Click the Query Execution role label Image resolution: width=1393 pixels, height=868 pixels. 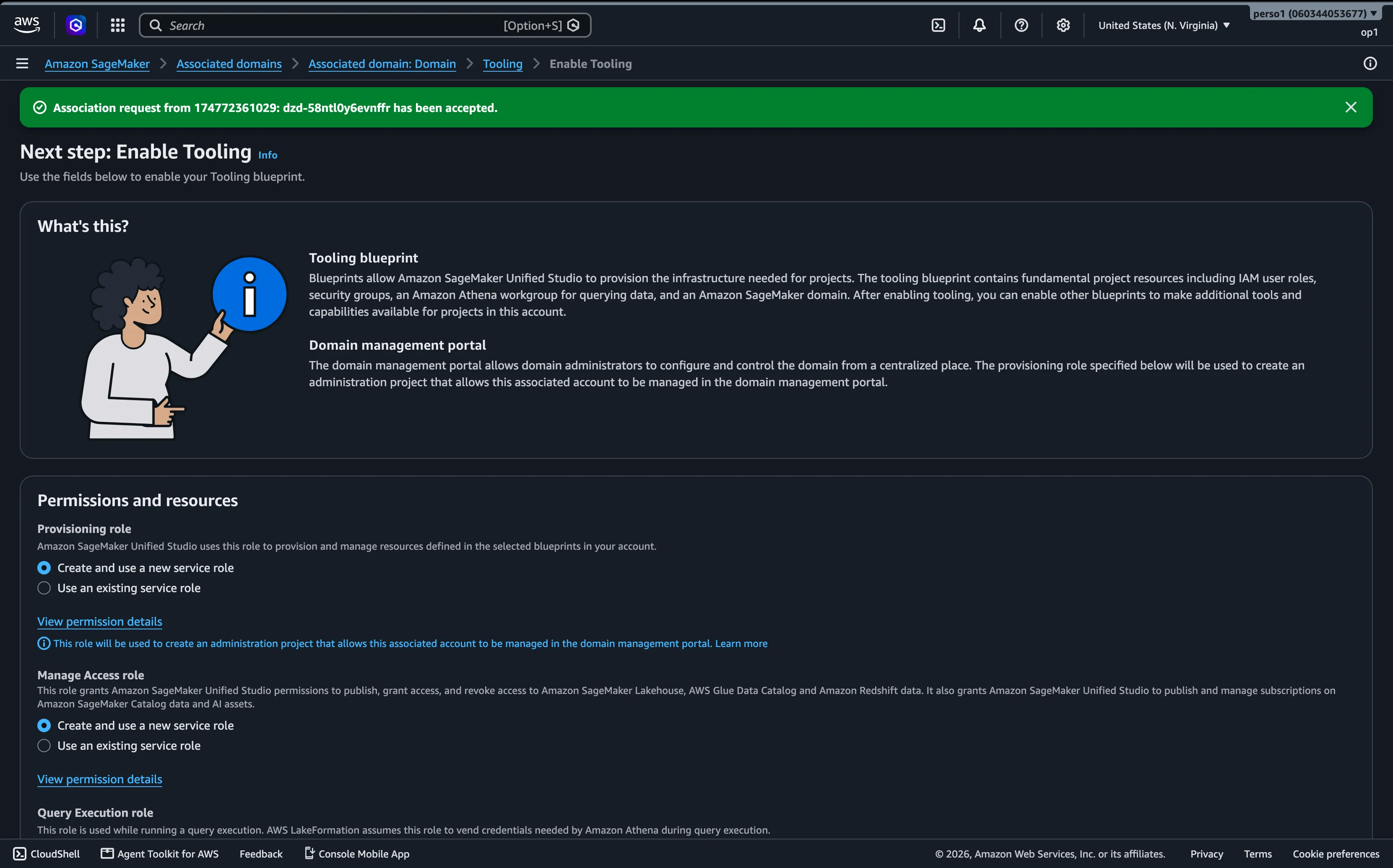pos(95,812)
